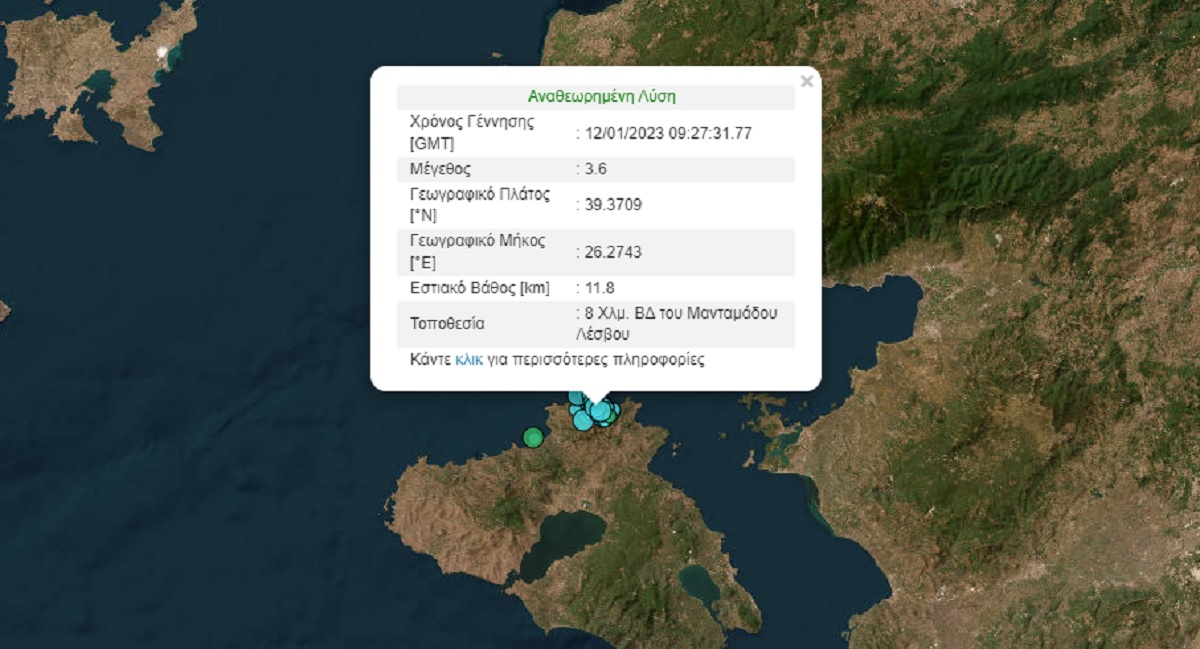Select the latitude value '39.3709'
The width and height of the screenshot is (1200, 649).
[x=613, y=205]
